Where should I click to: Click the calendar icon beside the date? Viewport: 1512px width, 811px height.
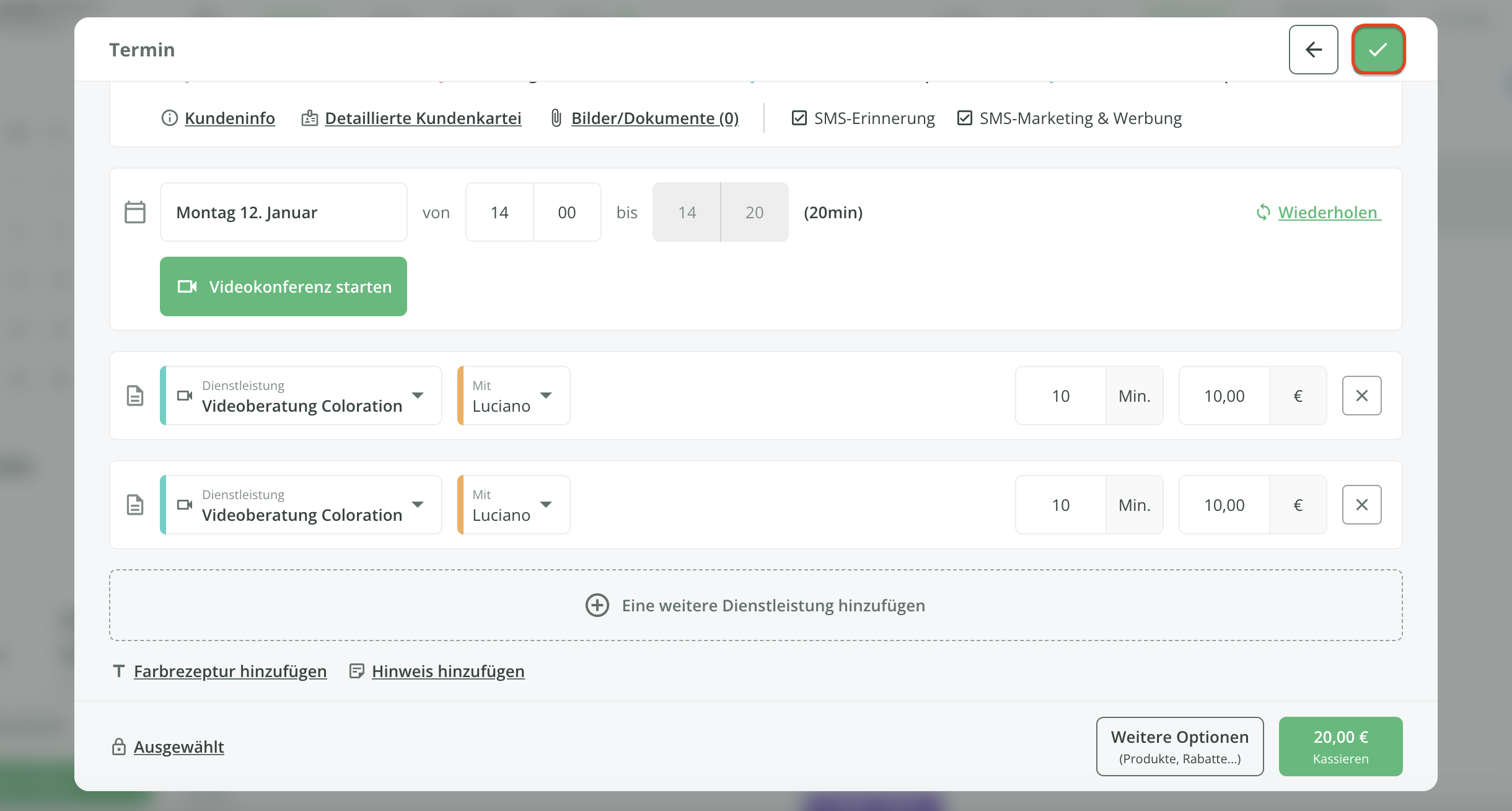(135, 212)
